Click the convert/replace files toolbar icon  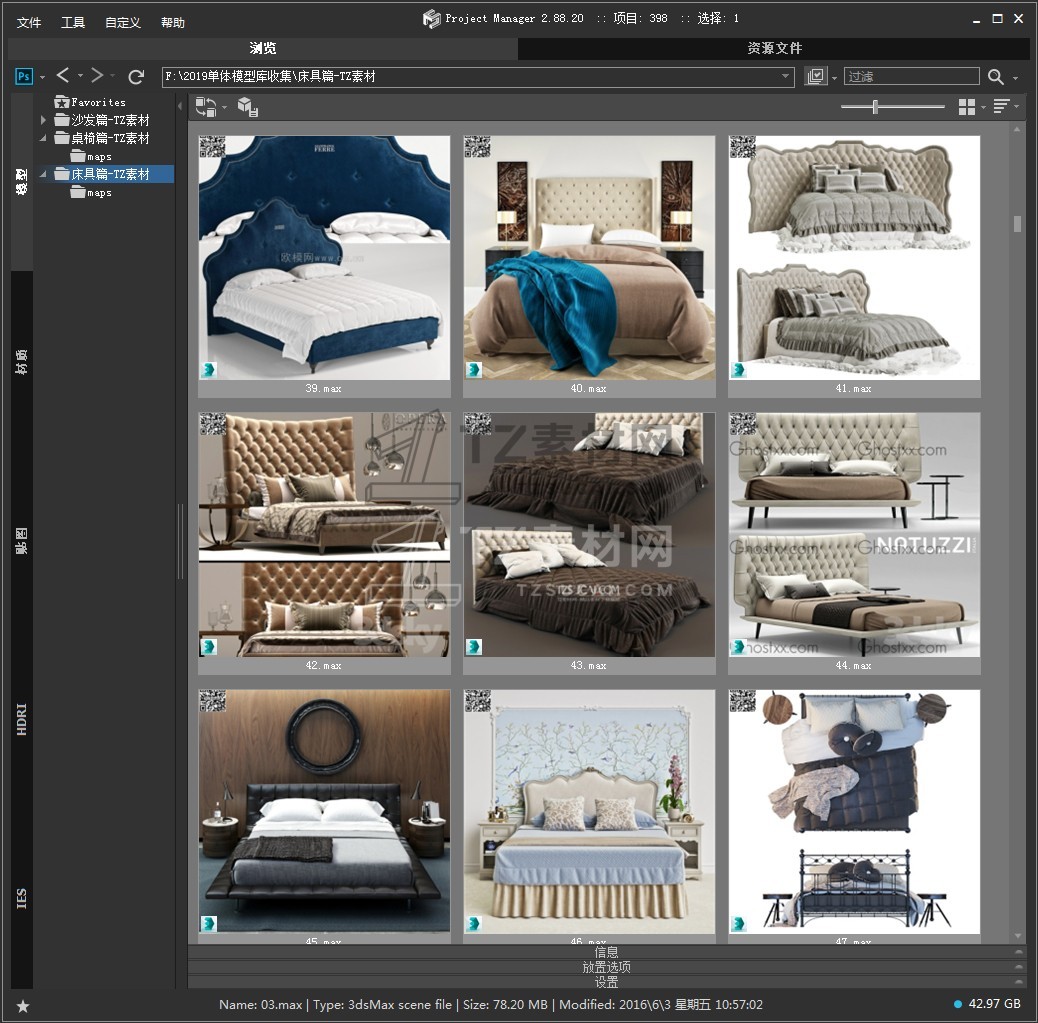(x=206, y=106)
